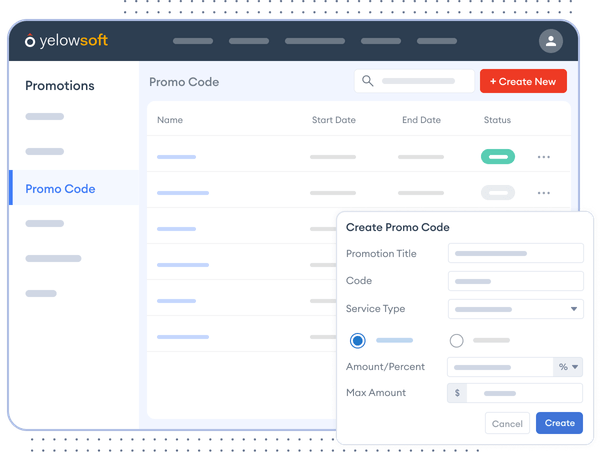The width and height of the screenshot is (600, 452).
Task: Focus the Promotion Title input field
Action: point(516,253)
